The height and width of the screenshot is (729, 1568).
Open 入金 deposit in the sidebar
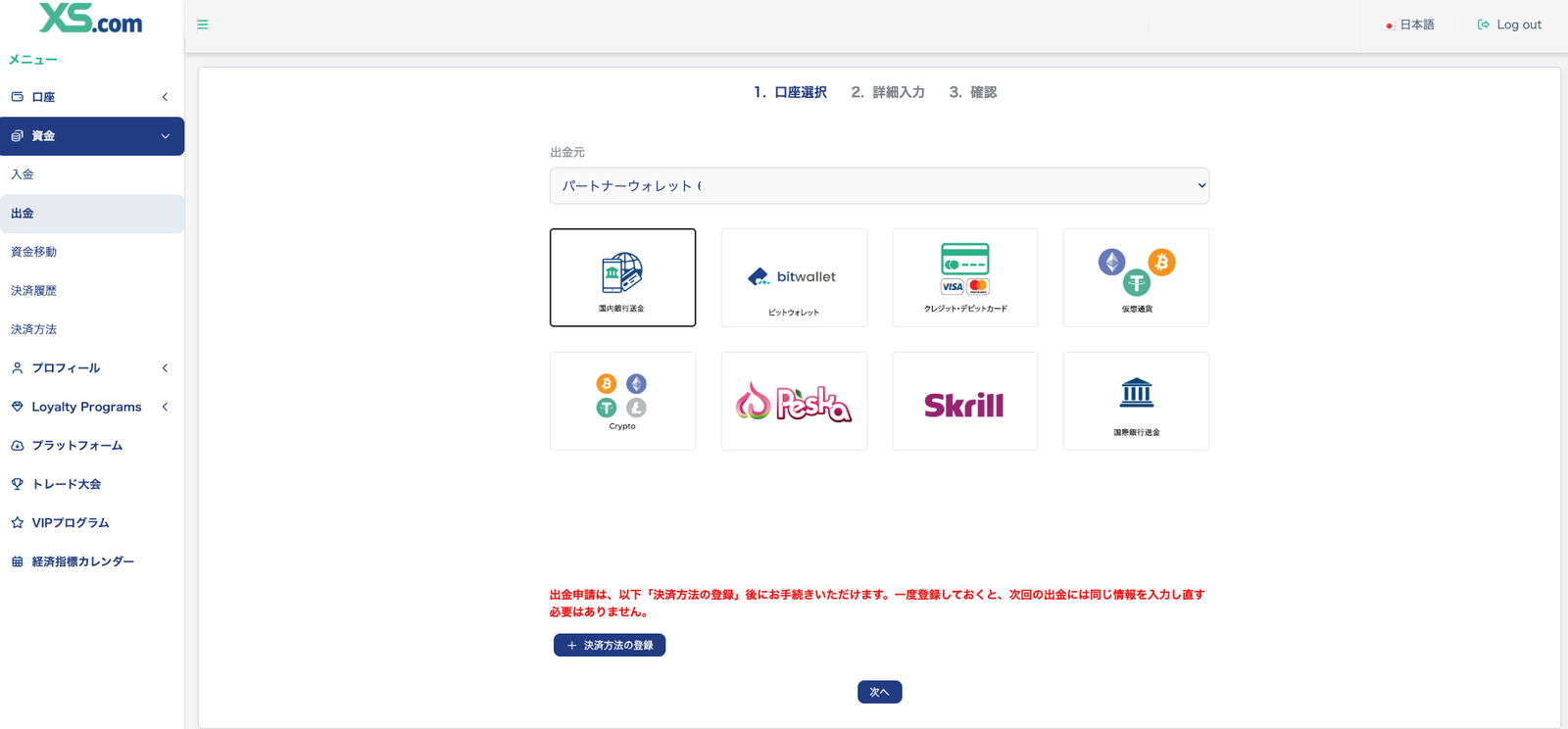pyautogui.click(x=92, y=174)
